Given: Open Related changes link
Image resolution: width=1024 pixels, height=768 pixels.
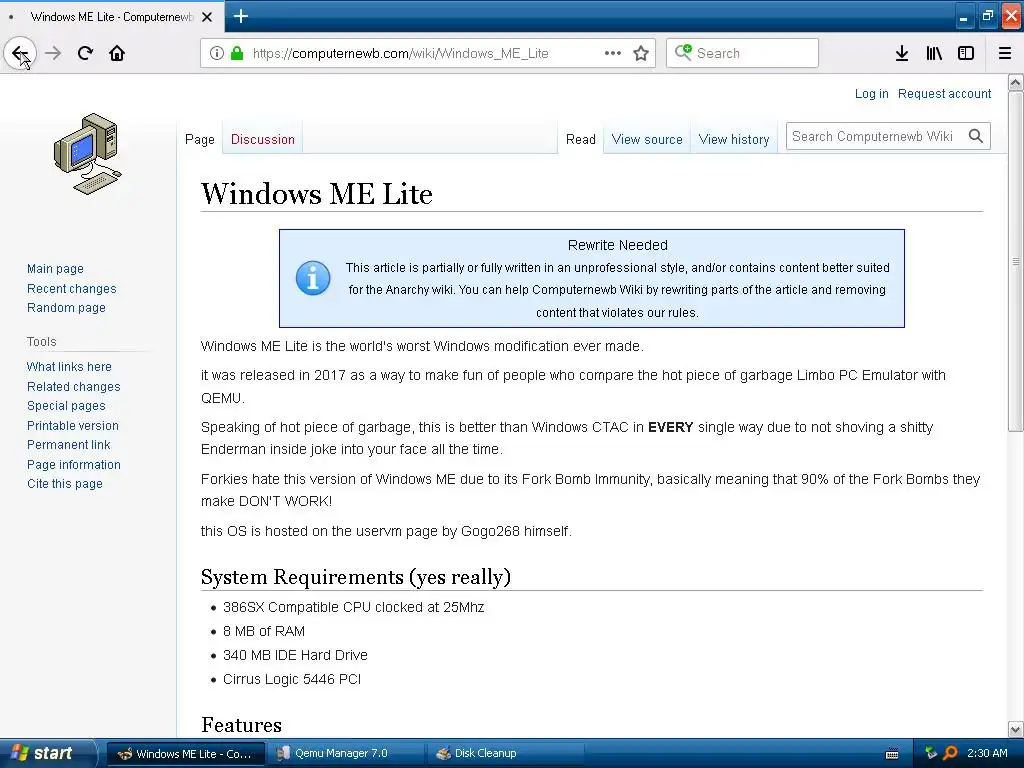Looking at the screenshot, I should pyautogui.click(x=74, y=387).
